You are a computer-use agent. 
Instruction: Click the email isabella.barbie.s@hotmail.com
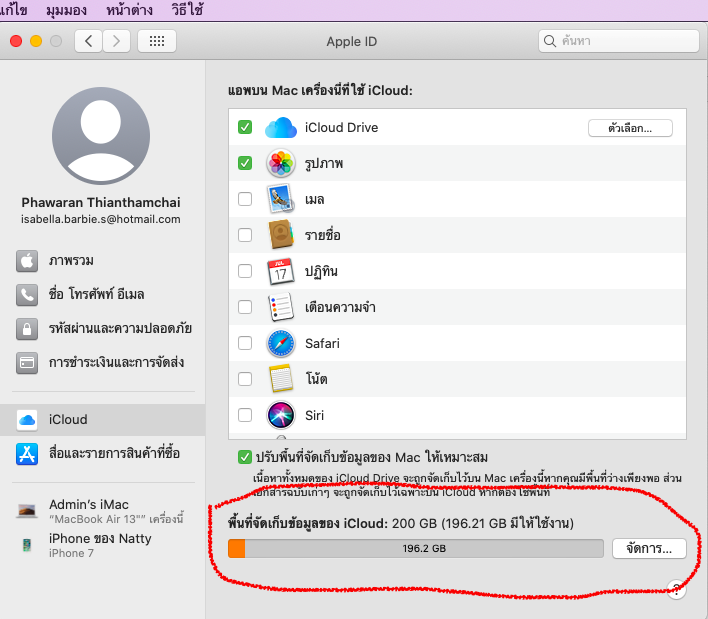(x=101, y=219)
